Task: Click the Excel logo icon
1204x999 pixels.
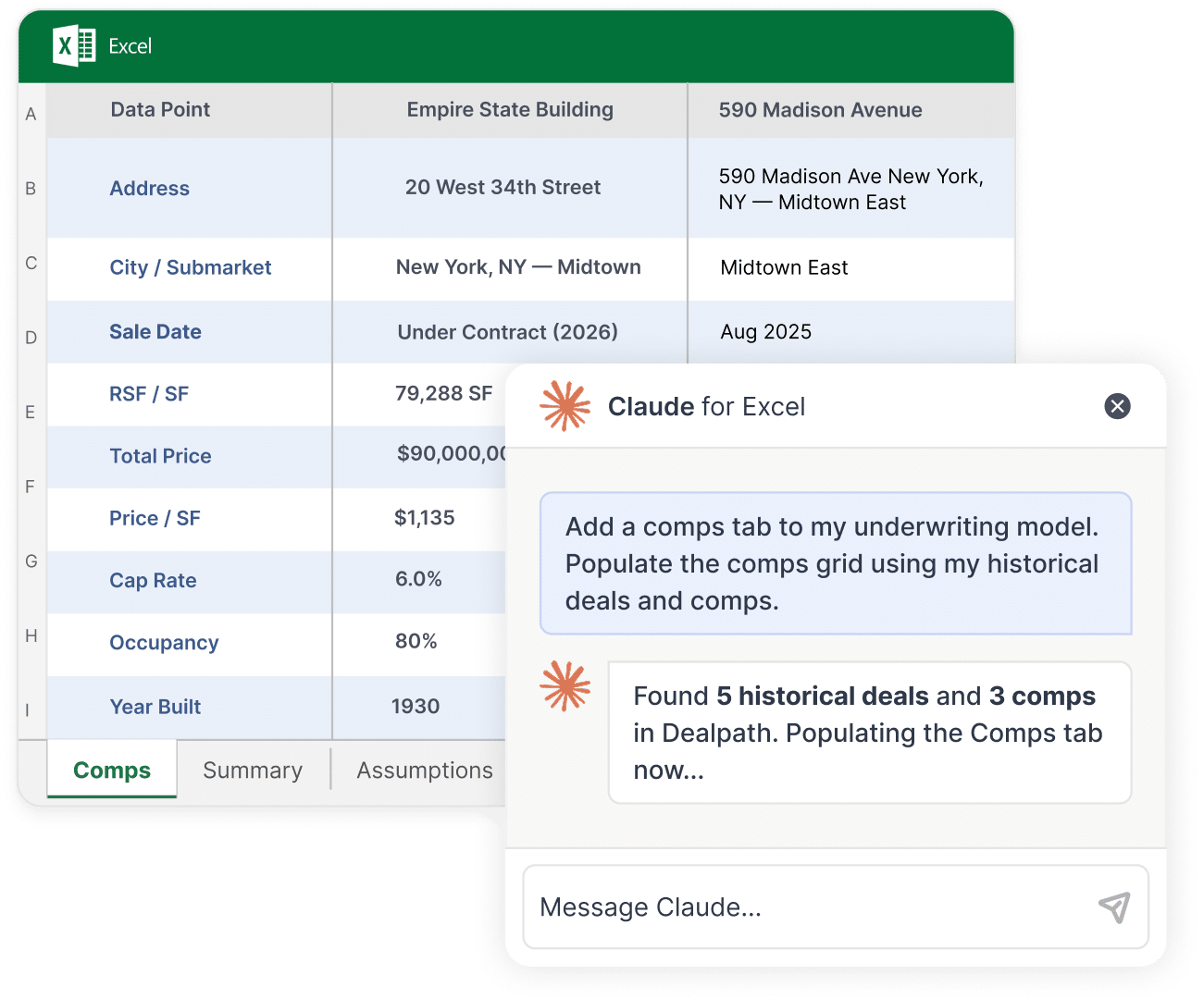Action: click(74, 46)
